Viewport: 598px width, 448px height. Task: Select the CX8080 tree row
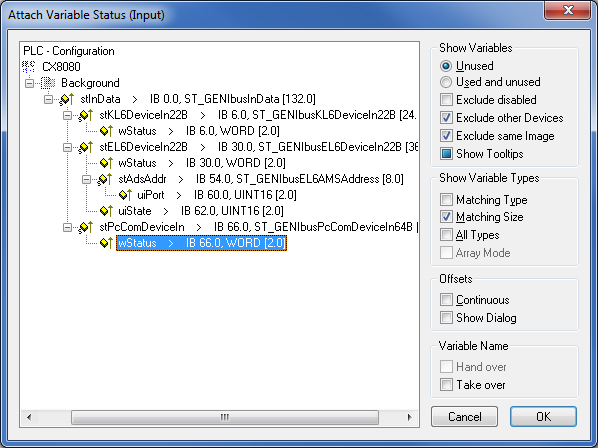tap(61, 67)
